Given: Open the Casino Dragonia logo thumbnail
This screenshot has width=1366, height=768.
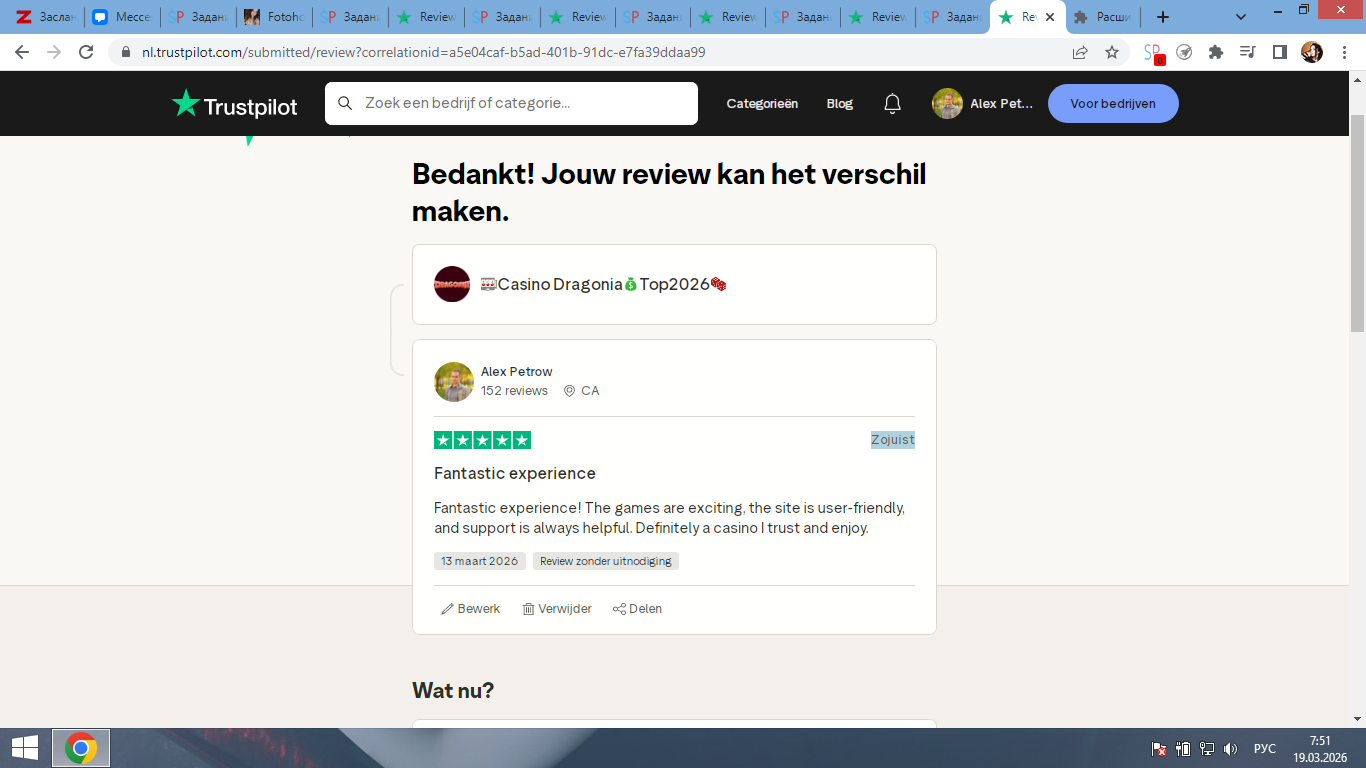Looking at the screenshot, I should pos(452,284).
